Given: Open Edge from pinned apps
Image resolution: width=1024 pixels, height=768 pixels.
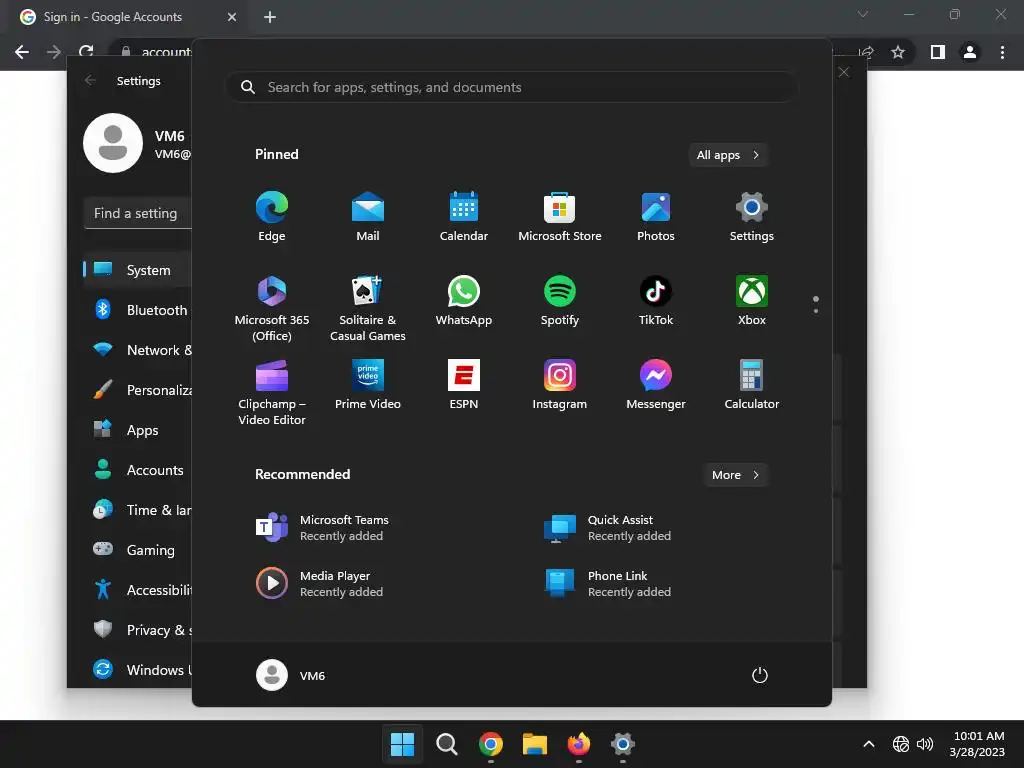Looking at the screenshot, I should pos(272,217).
